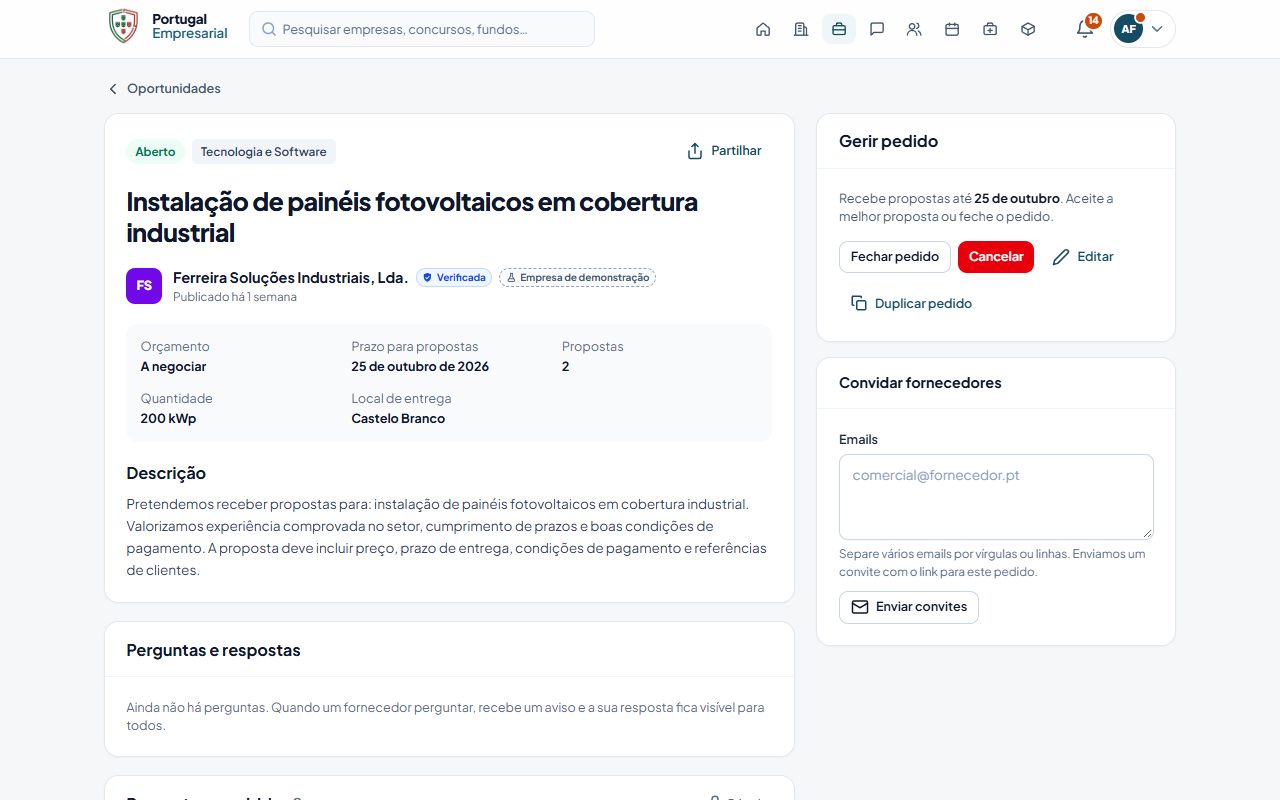The image size is (1280, 800).
Task: Click the Aberto status badge
Action: [x=155, y=152]
